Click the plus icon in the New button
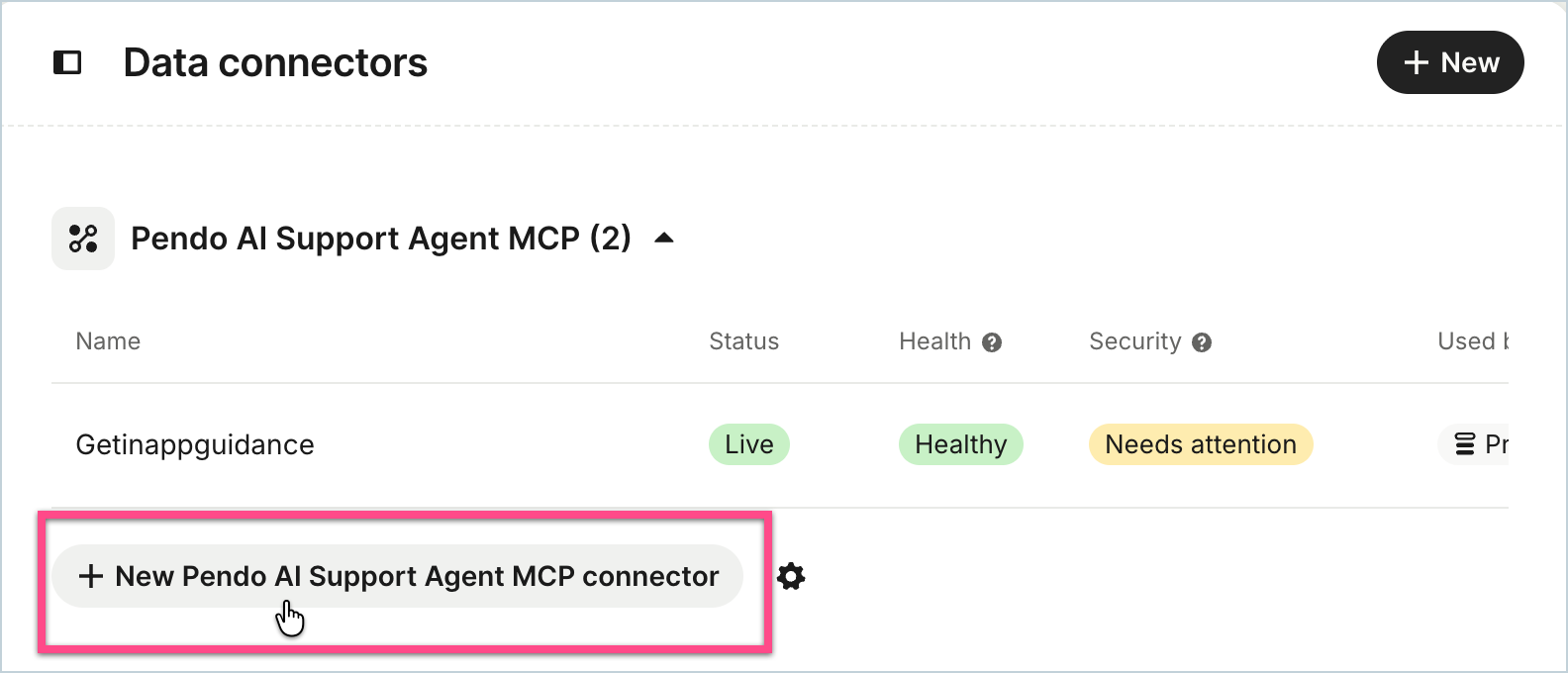Viewport: 1568px width, 673px height. click(x=1417, y=62)
